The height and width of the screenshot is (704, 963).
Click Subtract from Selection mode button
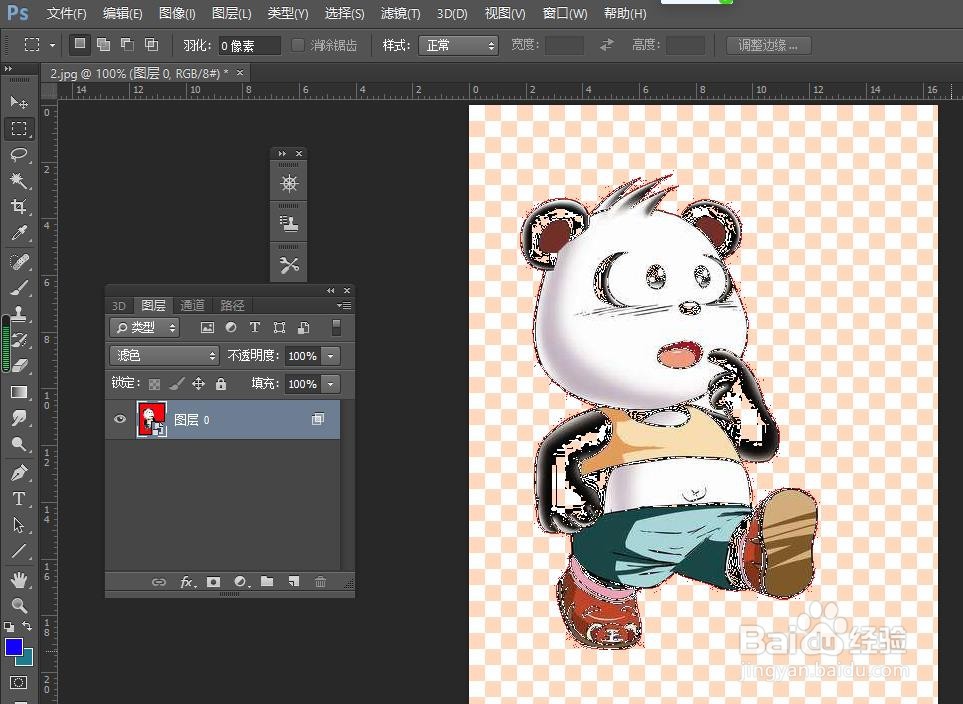coord(127,44)
